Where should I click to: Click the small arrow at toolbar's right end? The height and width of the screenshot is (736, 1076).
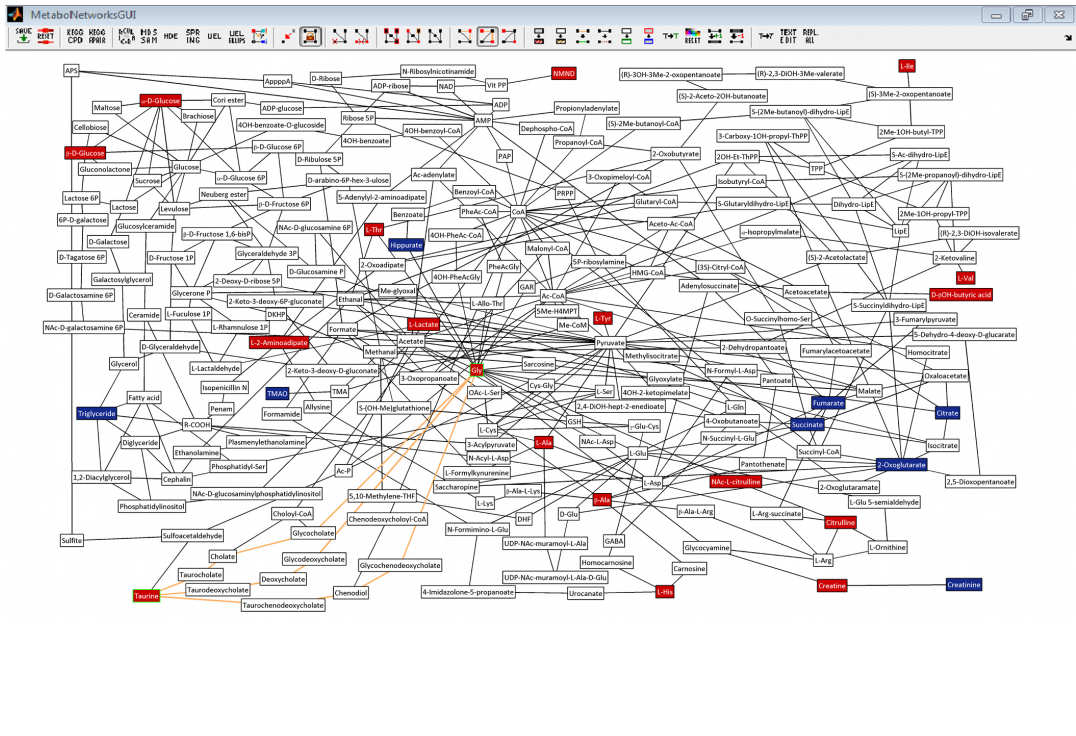click(x=1067, y=37)
